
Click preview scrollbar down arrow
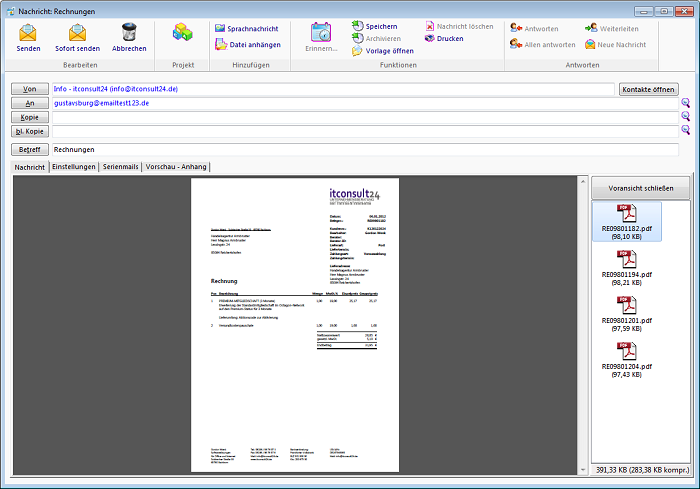point(583,470)
